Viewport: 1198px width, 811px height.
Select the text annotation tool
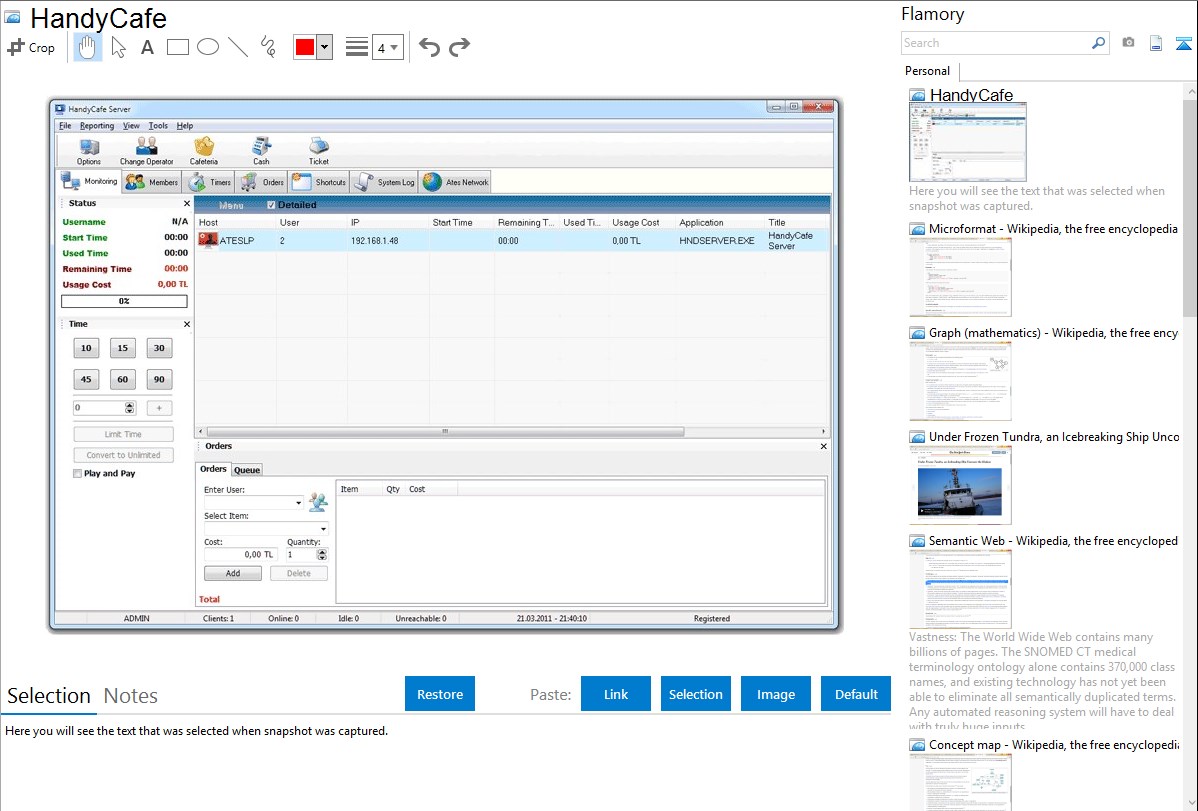[147, 47]
